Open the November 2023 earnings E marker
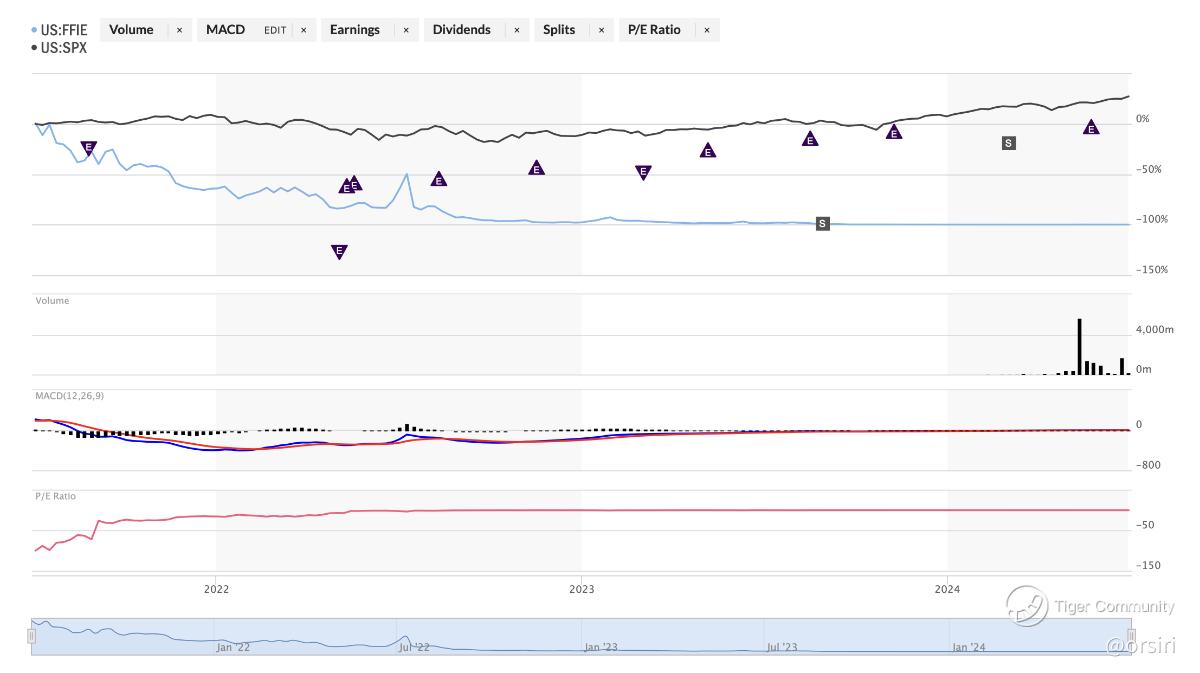Viewport: 1200px width, 673px height. click(894, 131)
